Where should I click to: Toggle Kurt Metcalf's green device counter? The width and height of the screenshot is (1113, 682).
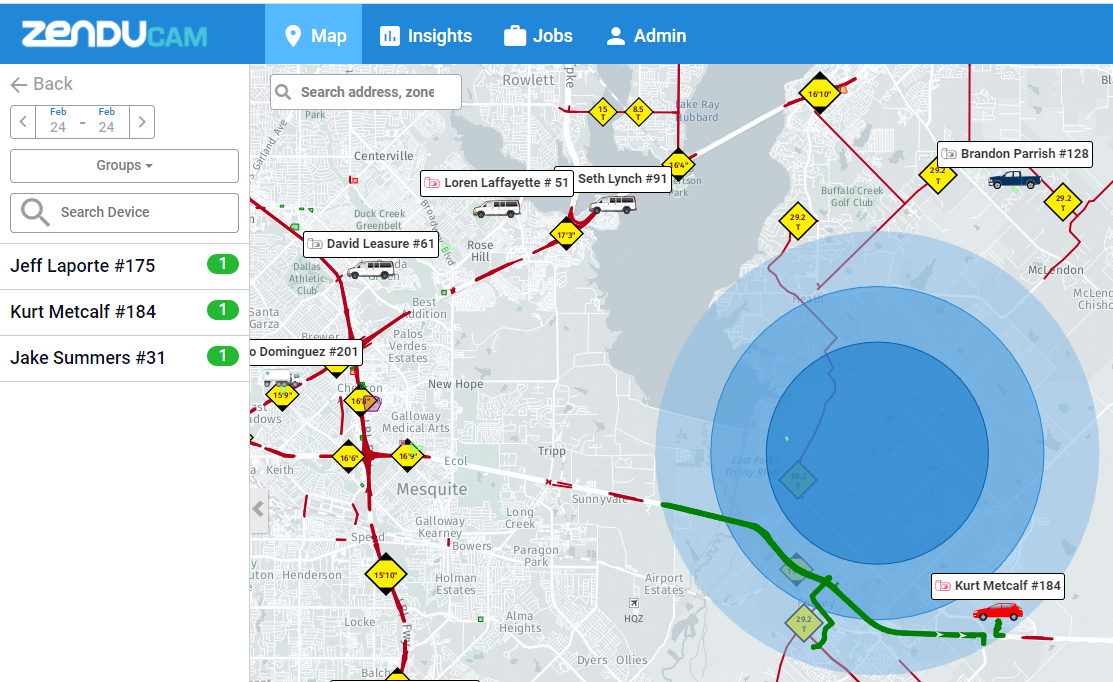(222, 310)
